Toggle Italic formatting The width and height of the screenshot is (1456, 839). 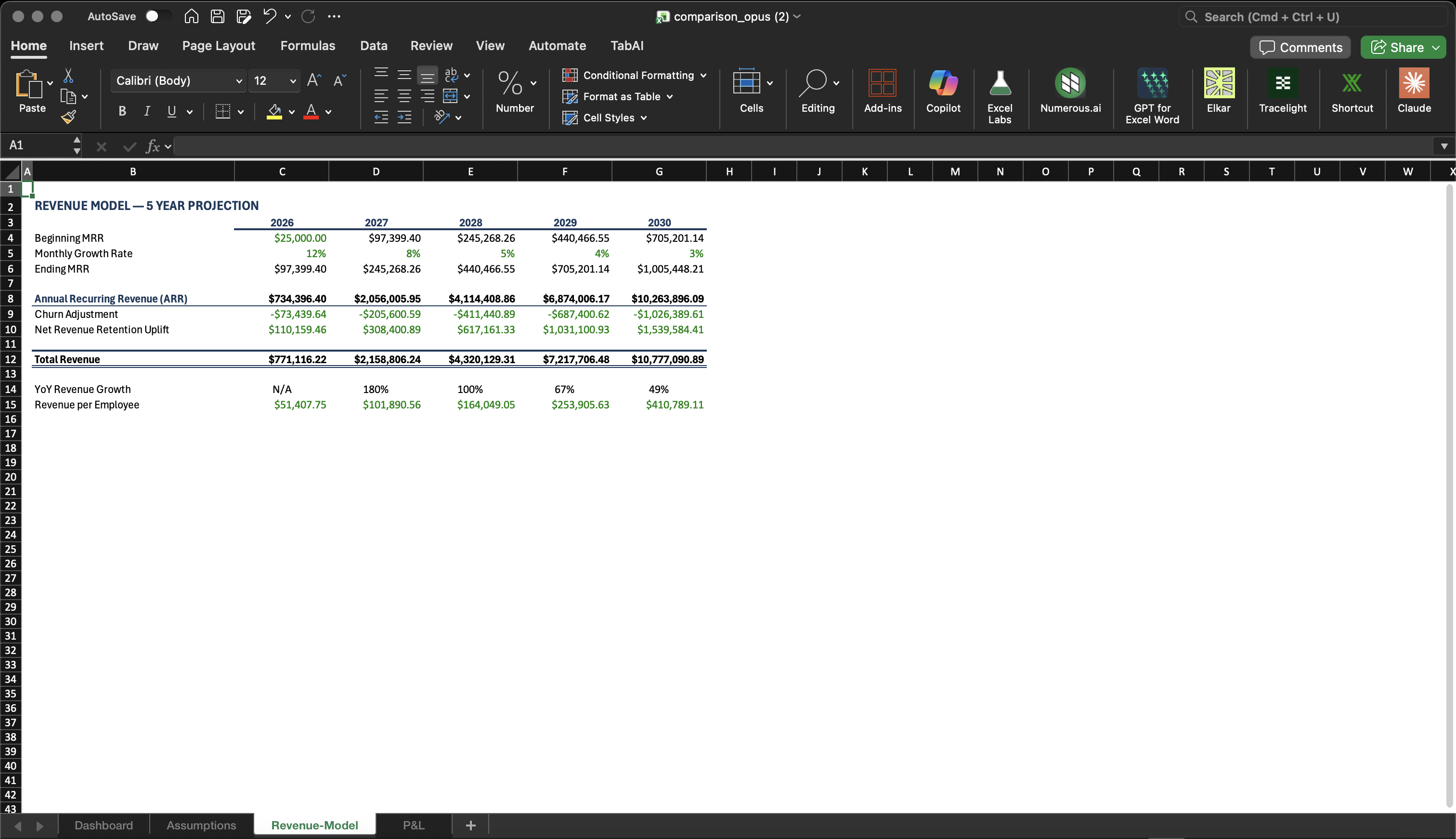point(147,111)
